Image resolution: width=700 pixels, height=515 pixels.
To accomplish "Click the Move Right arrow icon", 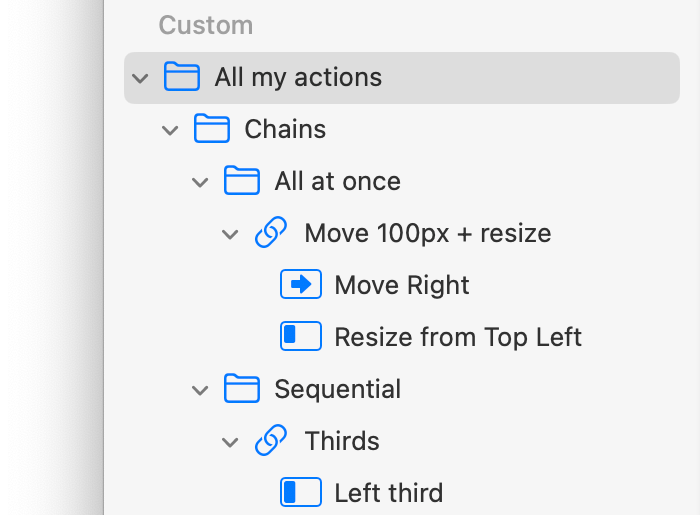I will 301,285.
